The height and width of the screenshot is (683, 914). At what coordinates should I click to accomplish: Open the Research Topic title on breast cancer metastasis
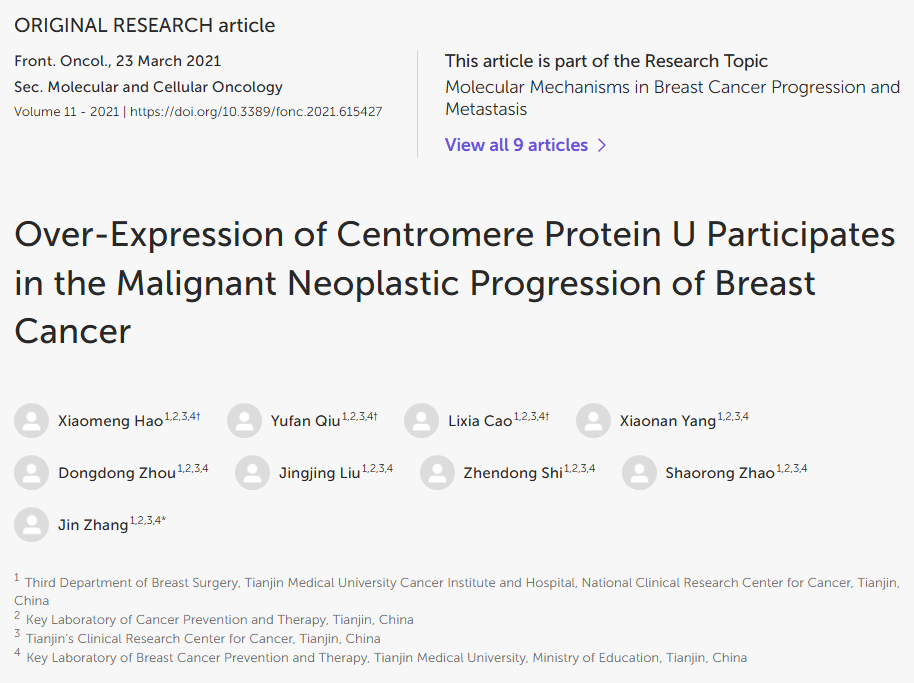(673, 98)
